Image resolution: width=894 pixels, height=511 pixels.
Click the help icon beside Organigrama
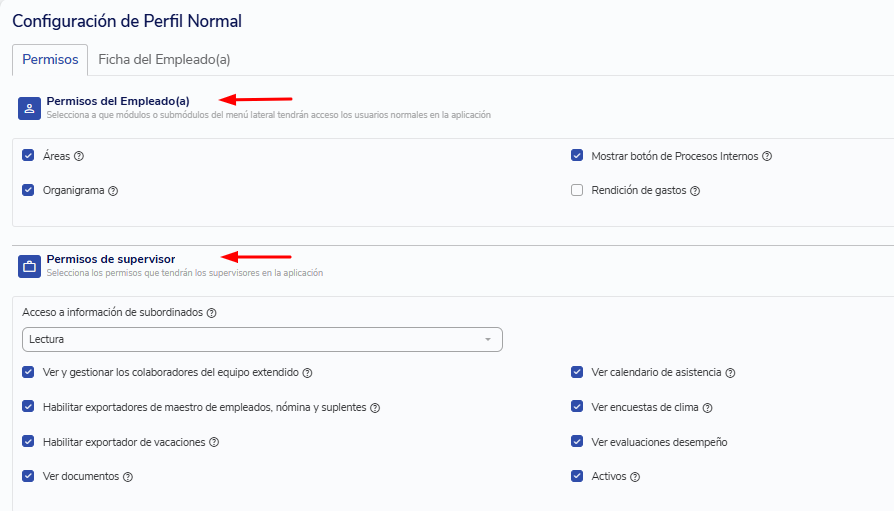pos(113,191)
